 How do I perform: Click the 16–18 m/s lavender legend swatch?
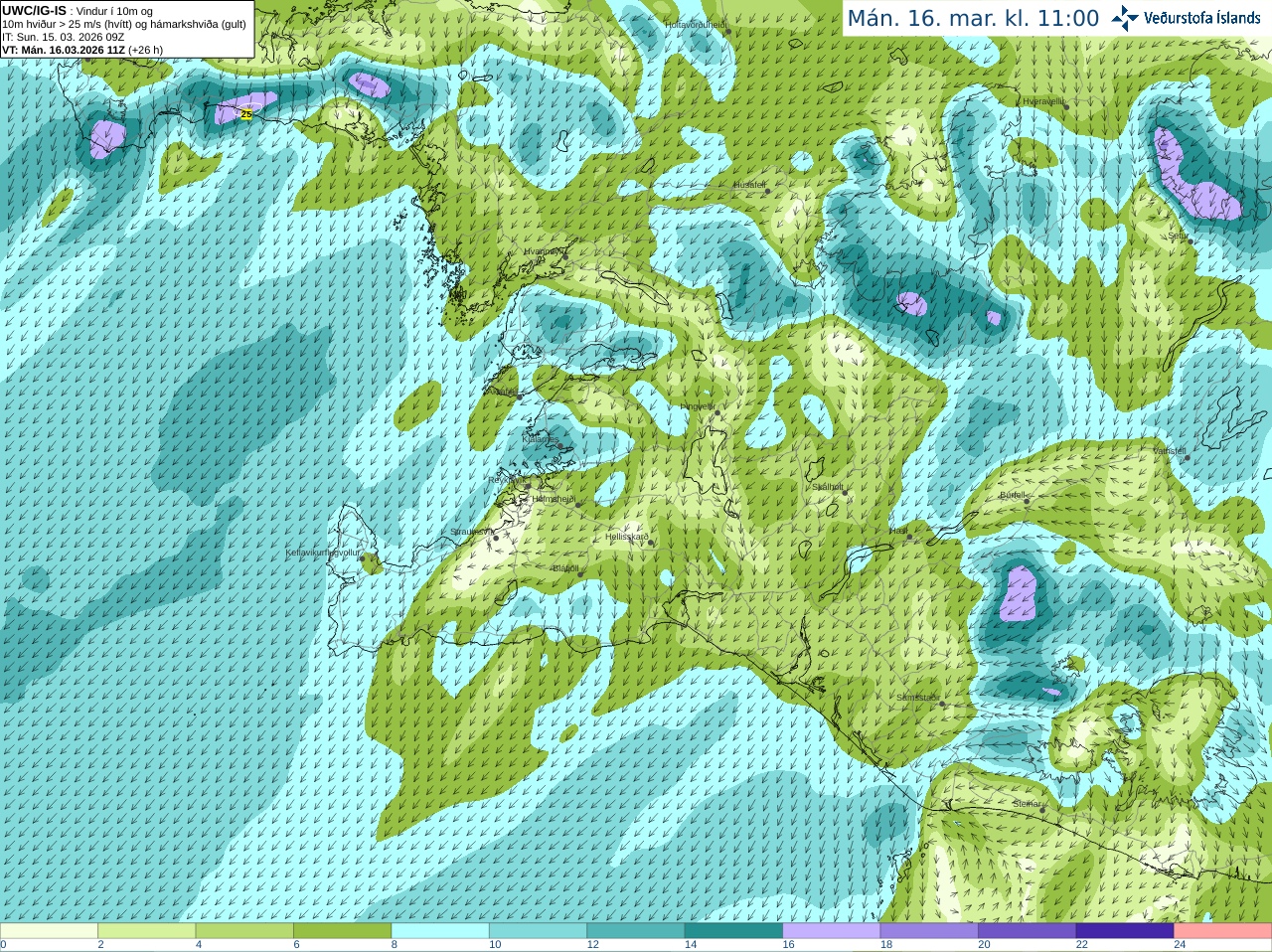pyautogui.click(x=832, y=931)
